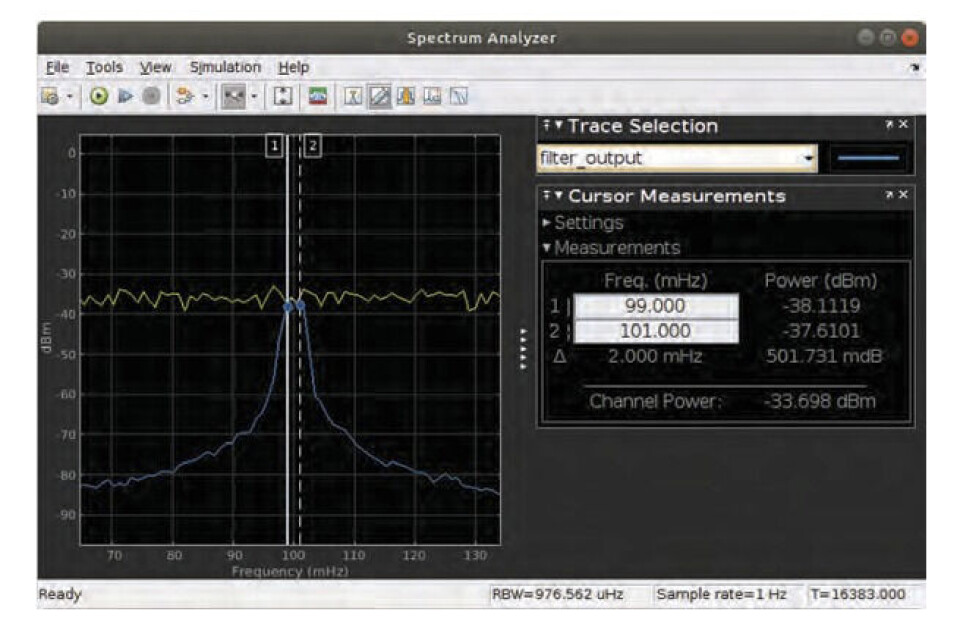960x624 pixels.
Task: Open the View menu
Action: coord(155,67)
